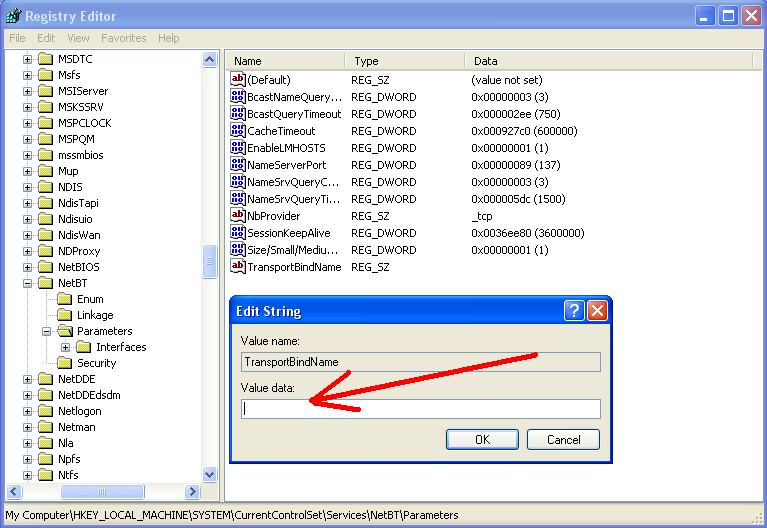Open the Help menu
The image size is (767, 528).
coord(169,38)
